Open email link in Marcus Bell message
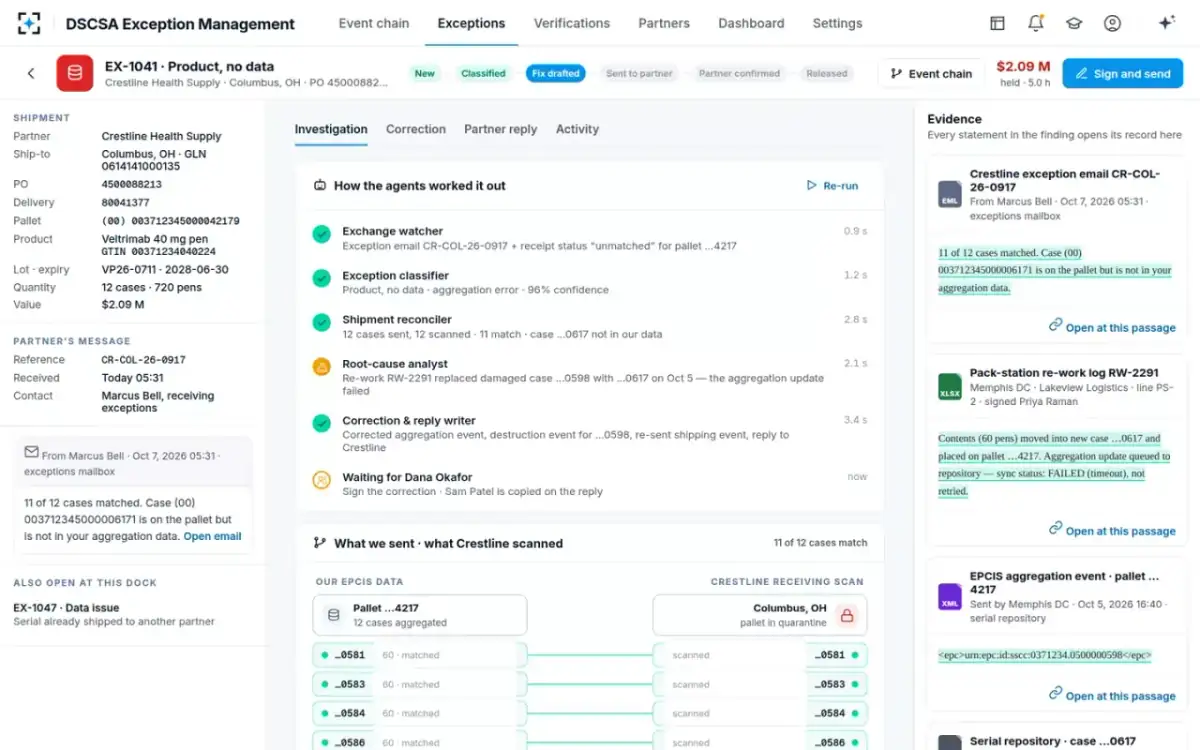The height and width of the screenshot is (750, 1200). (212, 536)
